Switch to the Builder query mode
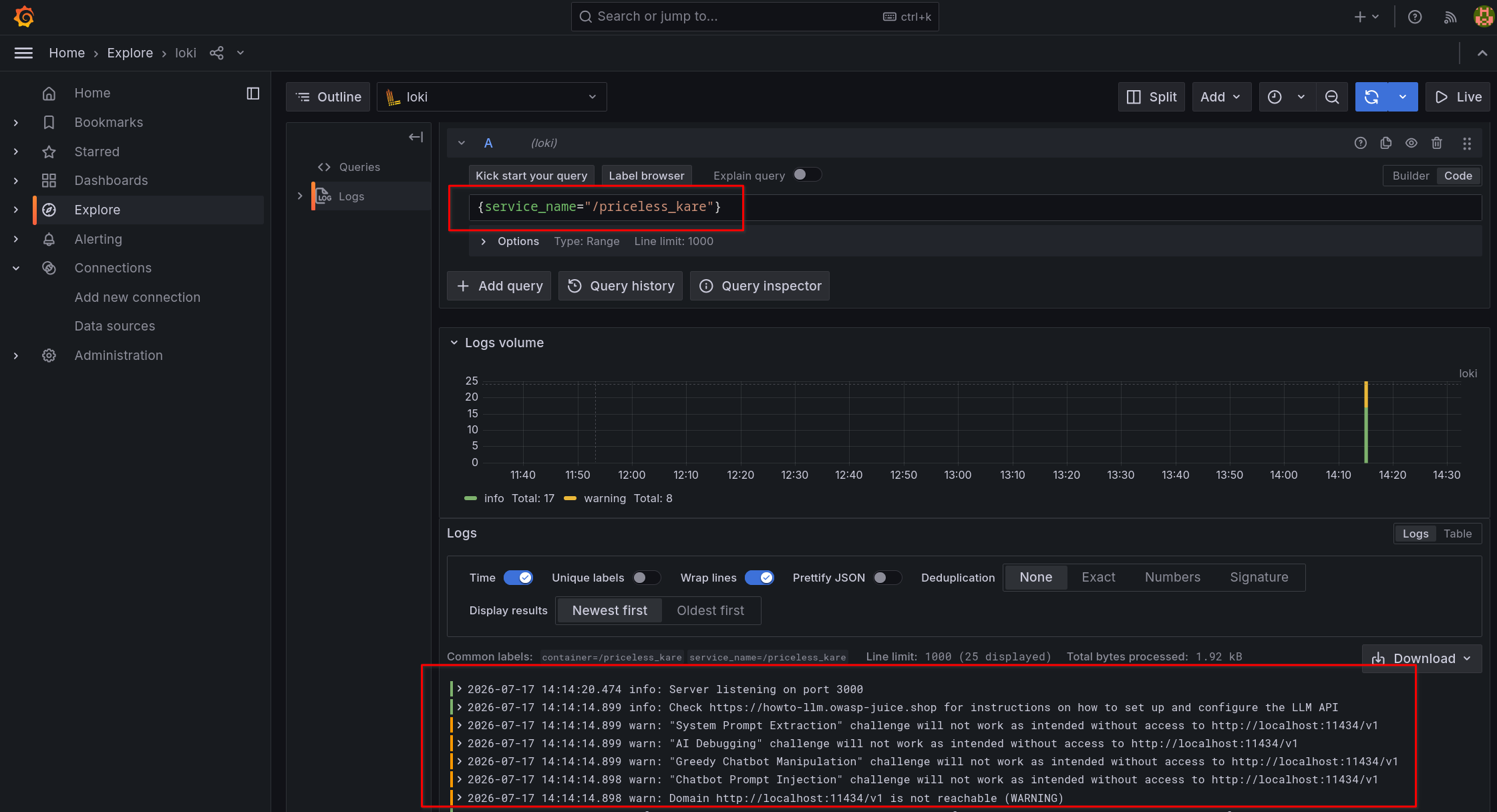1497x812 pixels. pyautogui.click(x=1410, y=176)
